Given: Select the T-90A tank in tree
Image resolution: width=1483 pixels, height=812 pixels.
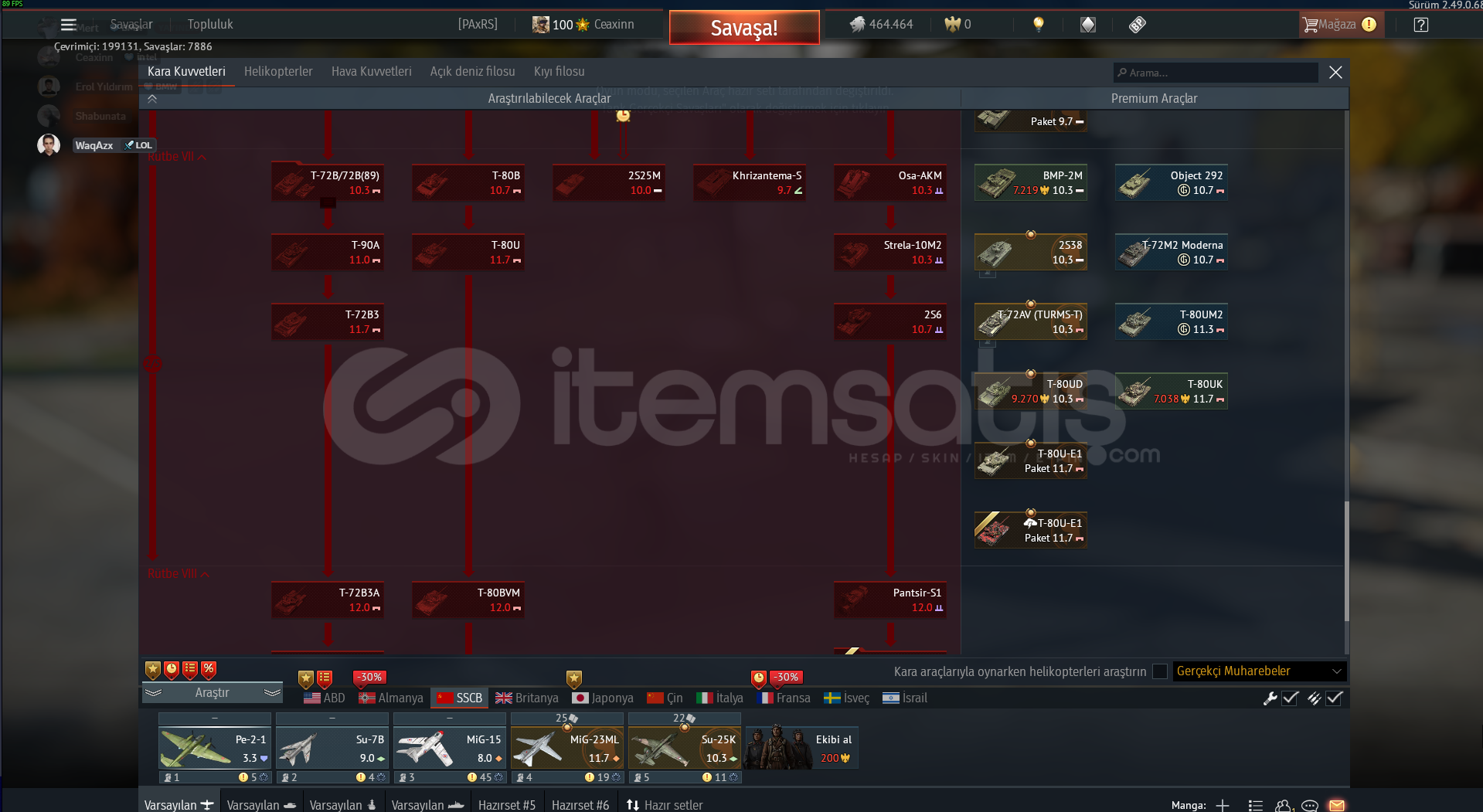Looking at the screenshot, I should [328, 252].
